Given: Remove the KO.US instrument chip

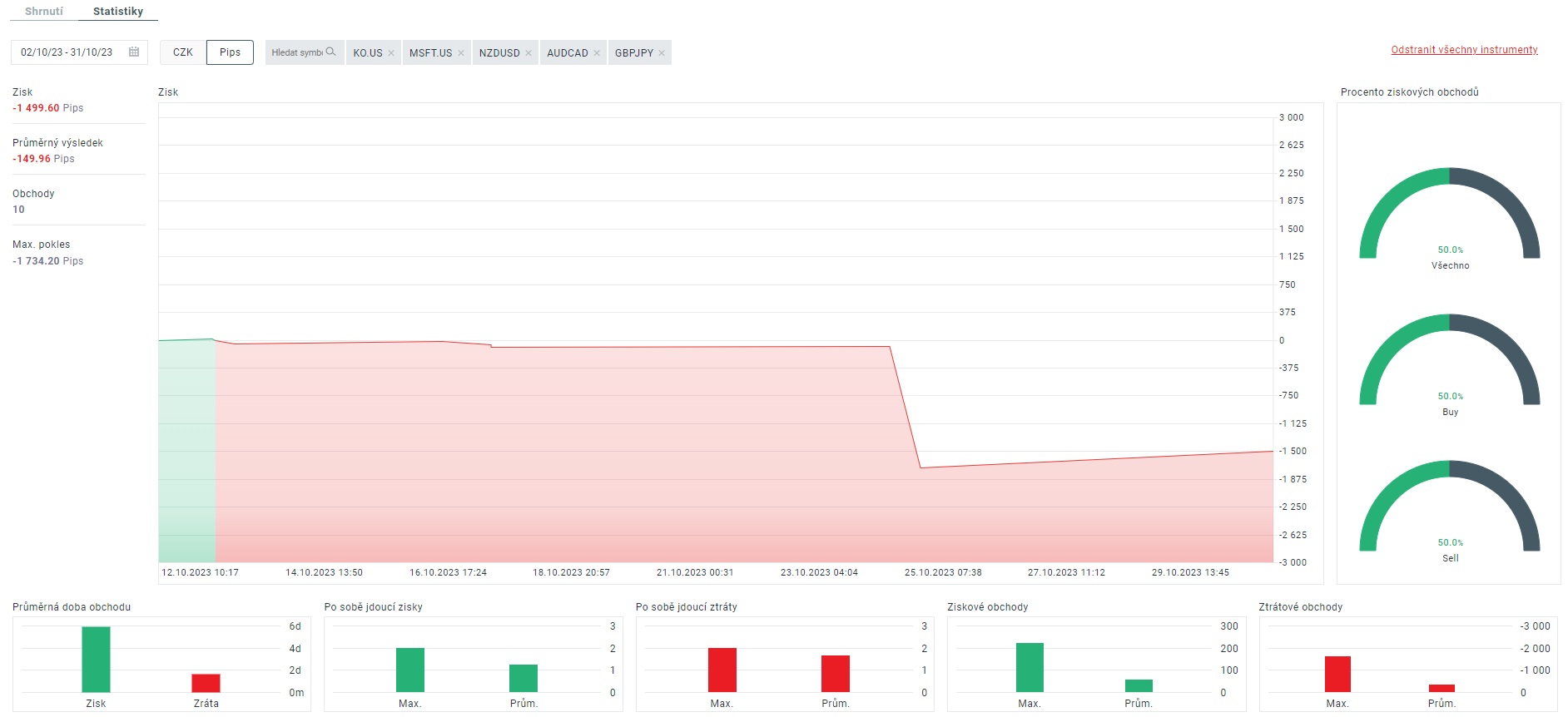Looking at the screenshot, I should 391,53.
